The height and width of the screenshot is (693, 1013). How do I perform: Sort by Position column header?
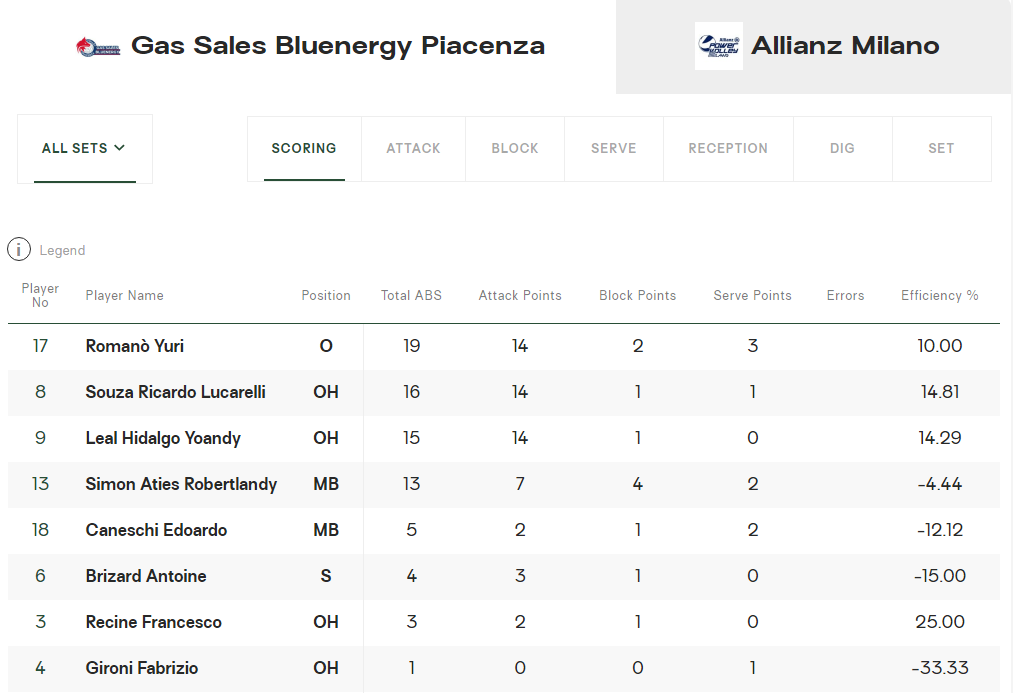326,295
